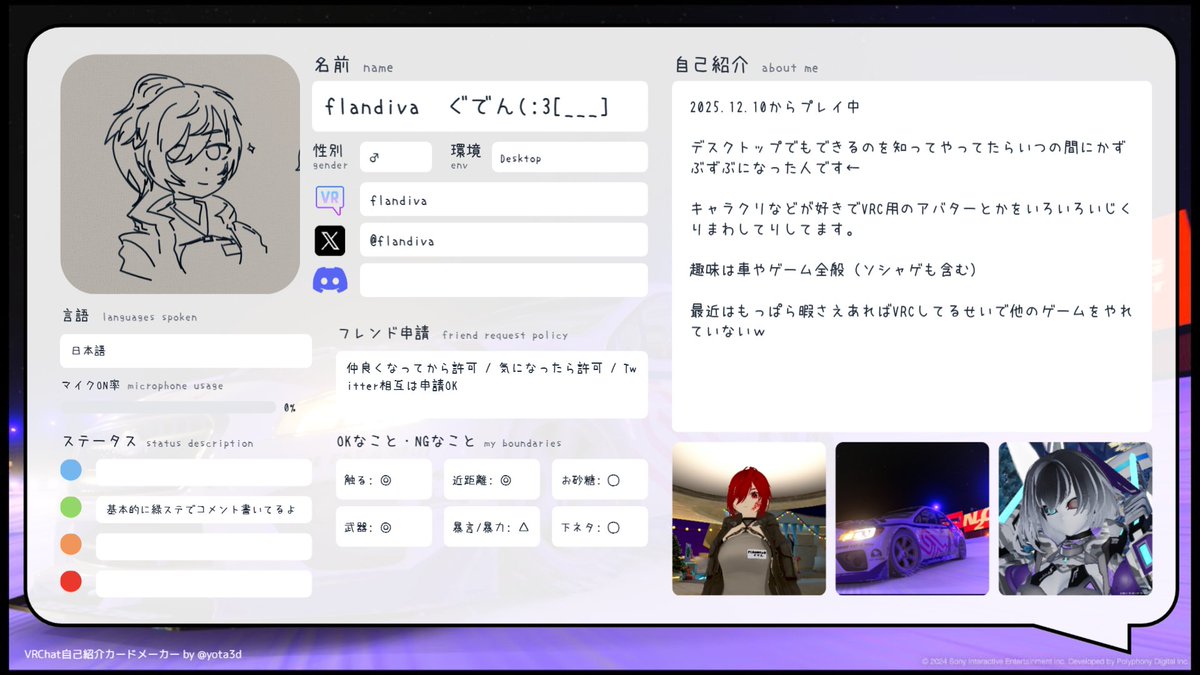
Task: Open the red-haired avatar photo
Action: [x=749, y=519]
